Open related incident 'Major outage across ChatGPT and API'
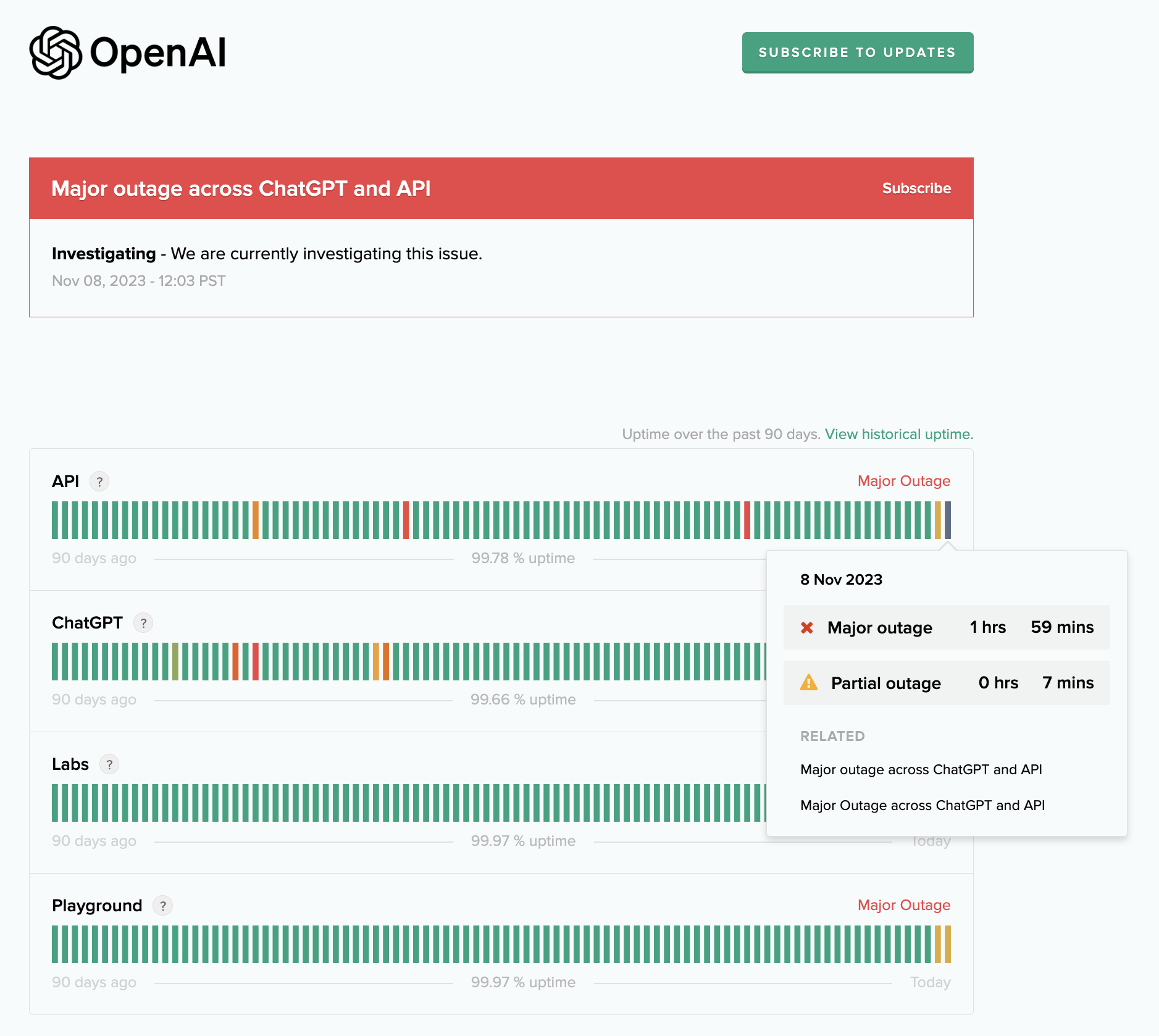Viewport: 1159px width, 1036px height. [921, 769]
